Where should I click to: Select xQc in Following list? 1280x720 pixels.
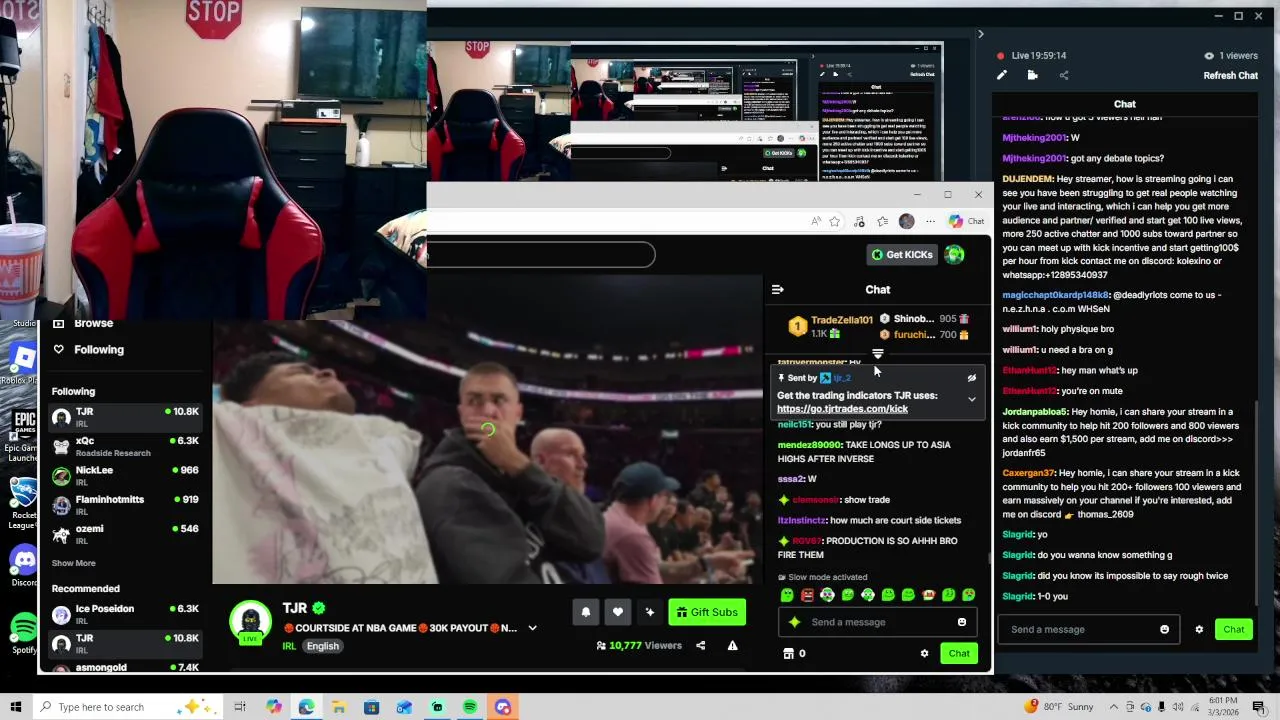[126, 446]
